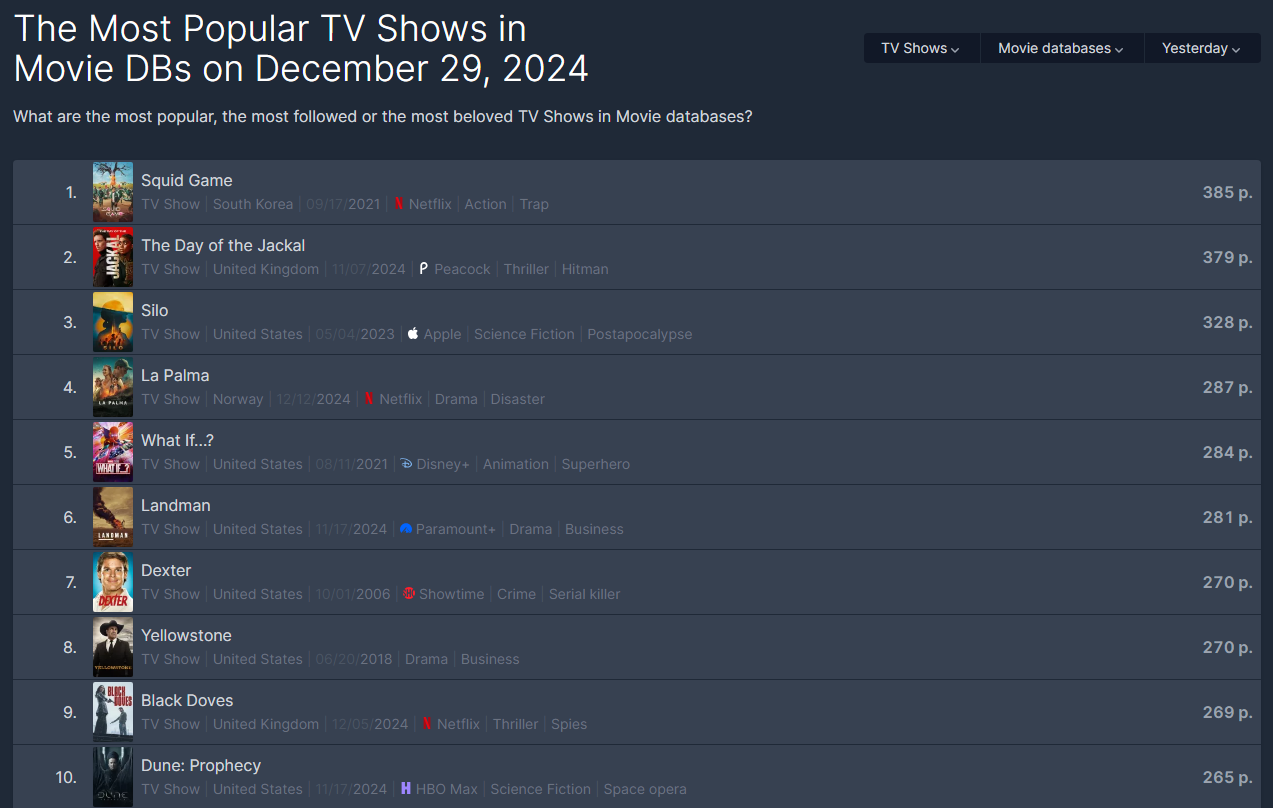Click the Hitman tag
The height and width of the screenshot is (808, 1273).
point(585,269)
